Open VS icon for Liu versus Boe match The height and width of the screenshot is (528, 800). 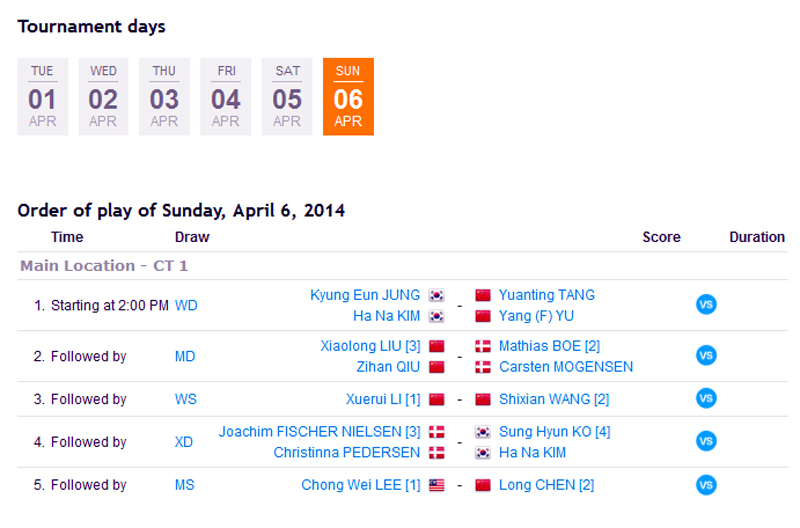[x=706, y=355]
